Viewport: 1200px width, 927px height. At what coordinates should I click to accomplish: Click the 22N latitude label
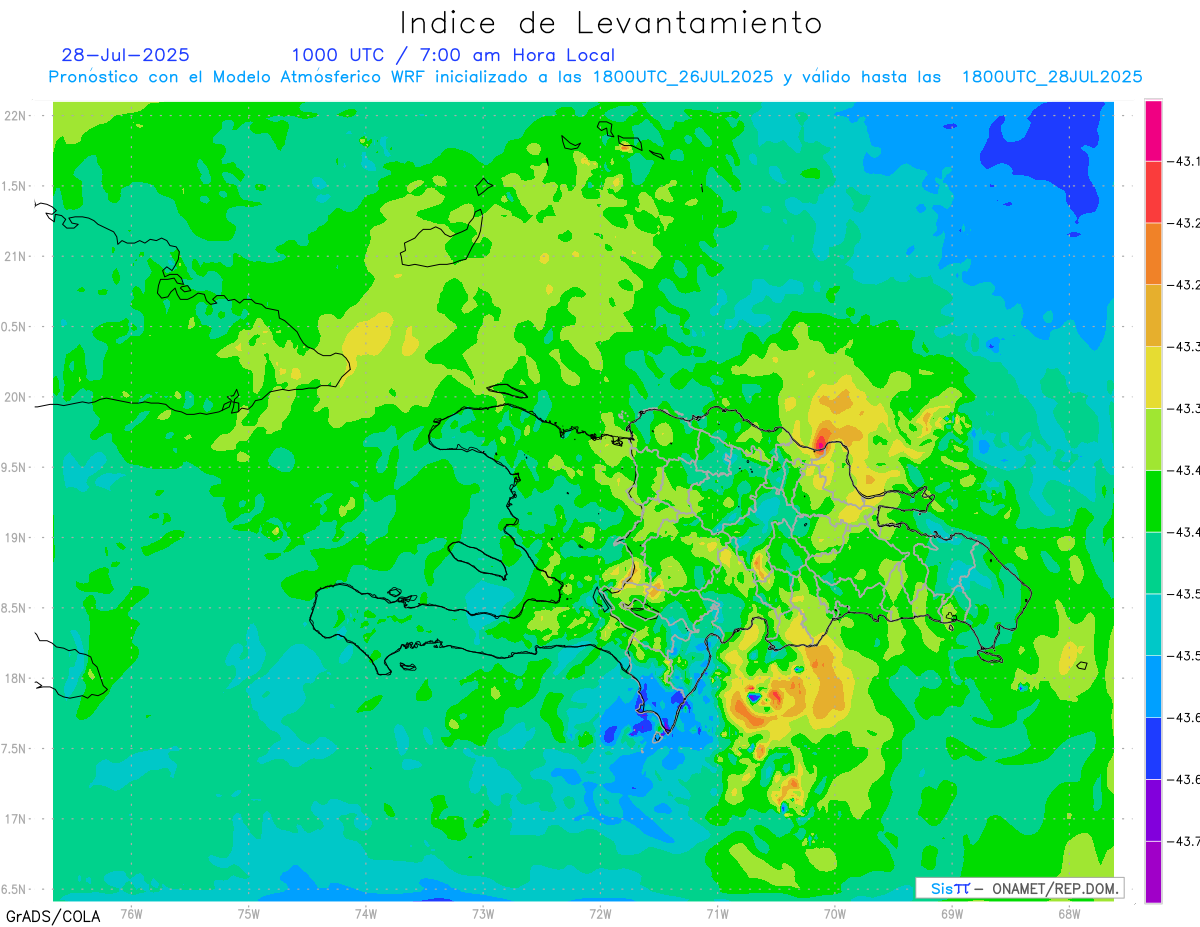coord(16,116)
